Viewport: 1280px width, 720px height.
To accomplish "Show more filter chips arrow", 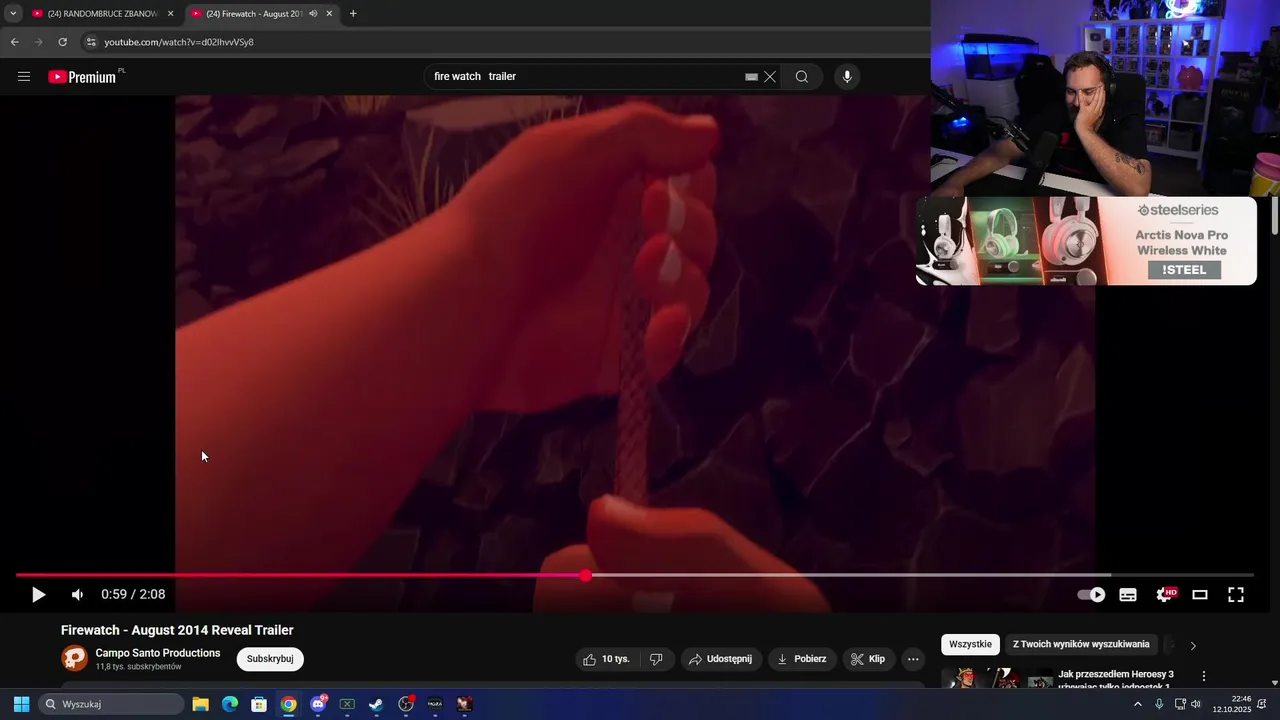I will [x=1193, y=646].
